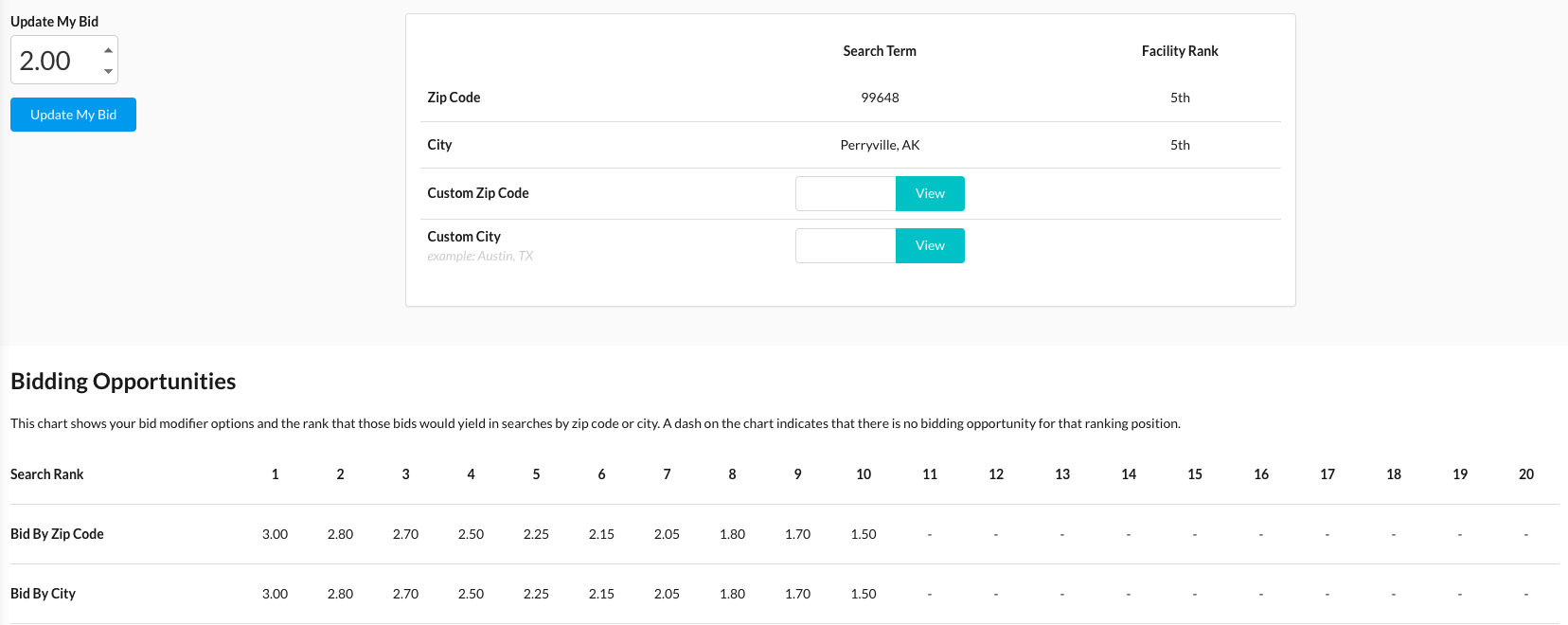Screen dimensions: 1568x625
Task: Click search rank column header 5
Action: click(x=537, y=474)
